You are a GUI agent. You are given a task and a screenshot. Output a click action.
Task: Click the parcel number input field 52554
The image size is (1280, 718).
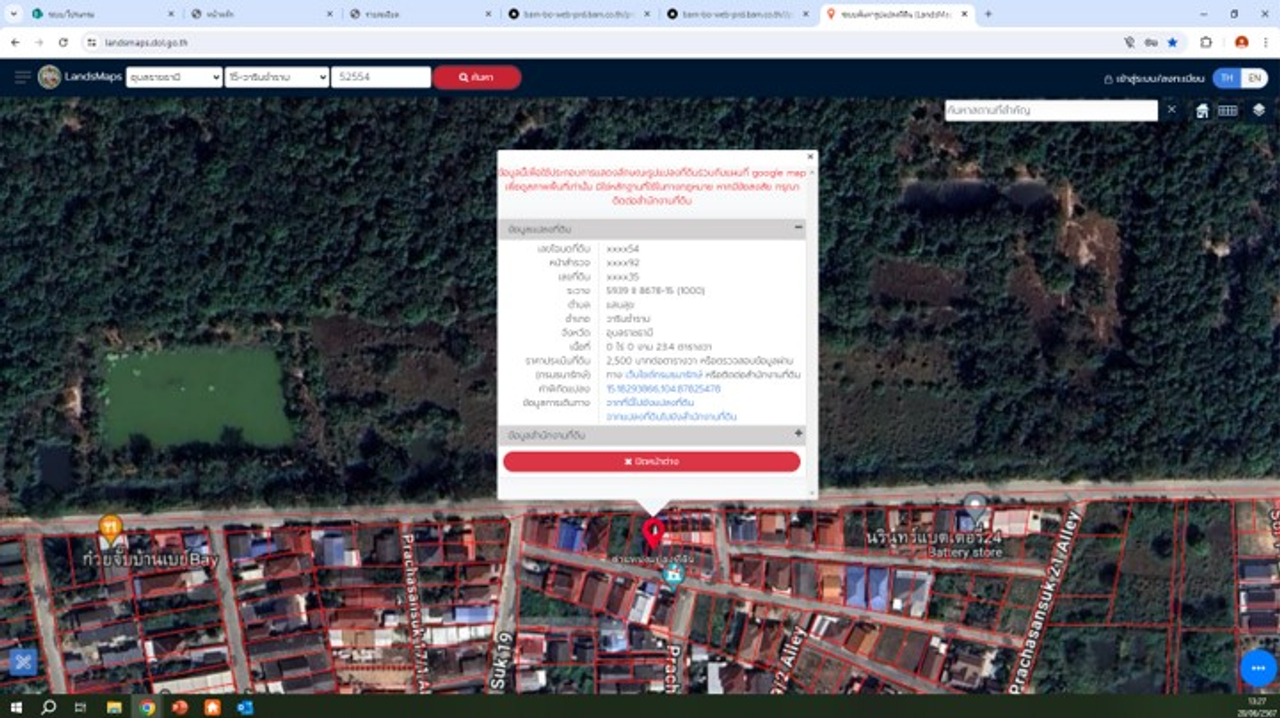click(x=380, y=77)
